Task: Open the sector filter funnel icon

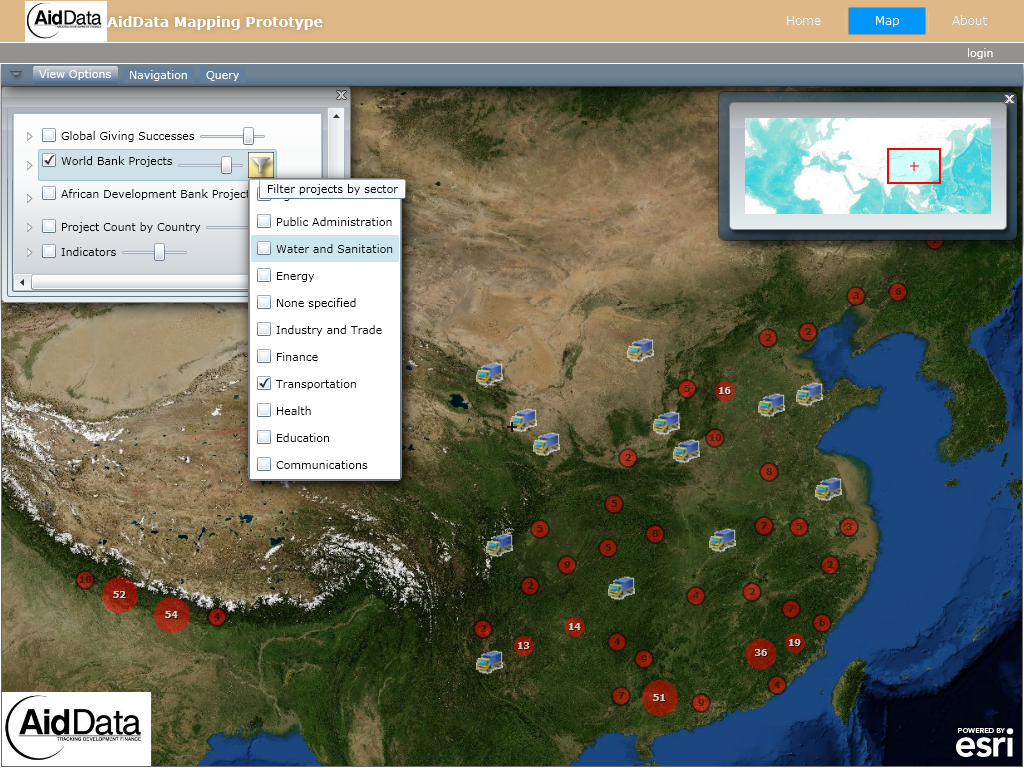Action: coord(261,165)
